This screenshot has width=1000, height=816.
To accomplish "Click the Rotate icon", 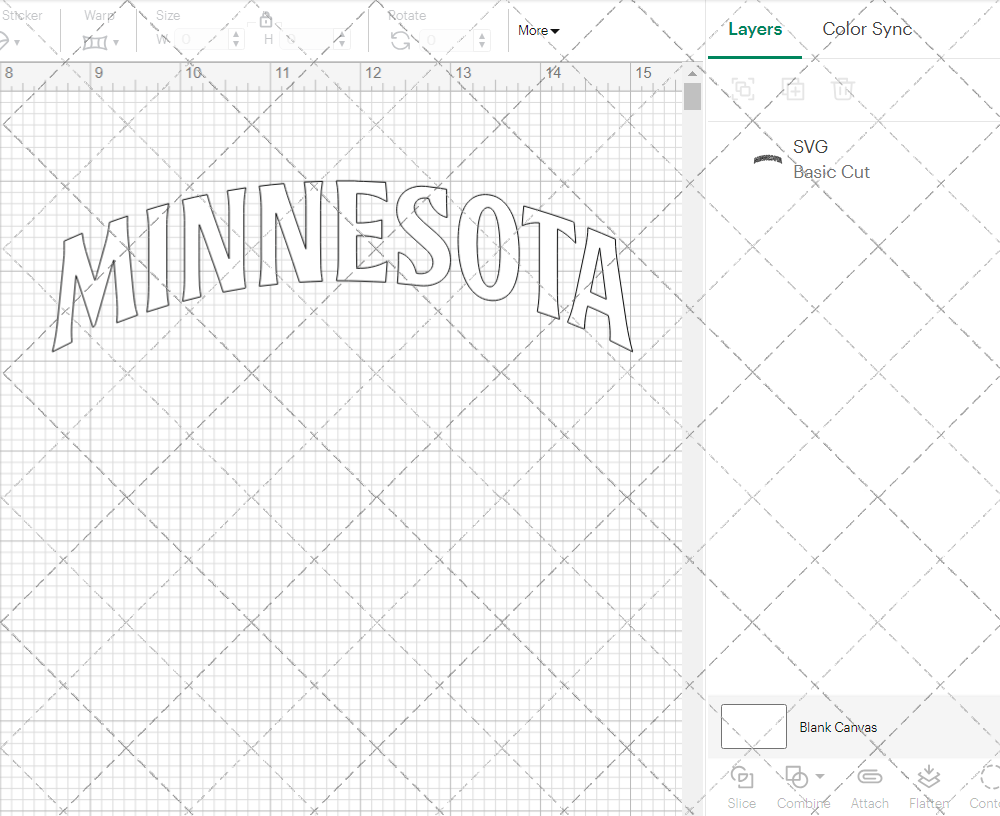I will pos(401,41).
